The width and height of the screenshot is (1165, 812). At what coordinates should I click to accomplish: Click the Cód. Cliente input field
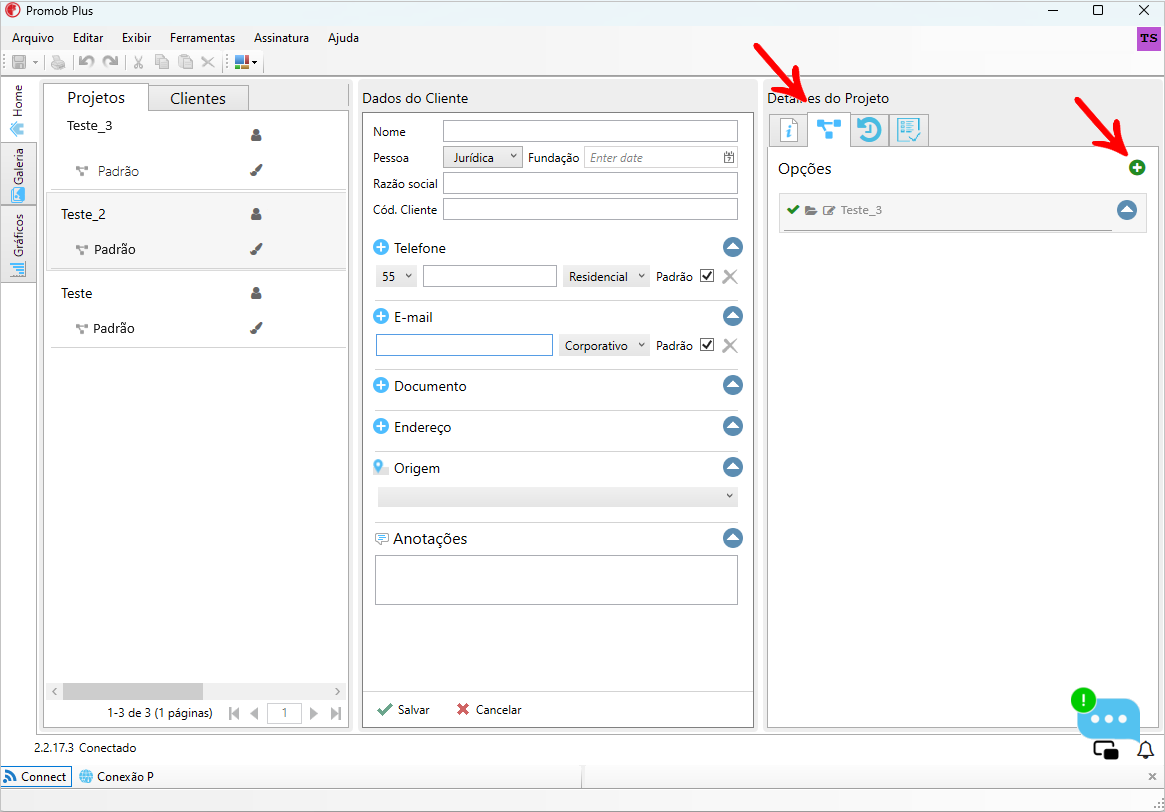tap(590, 210)
